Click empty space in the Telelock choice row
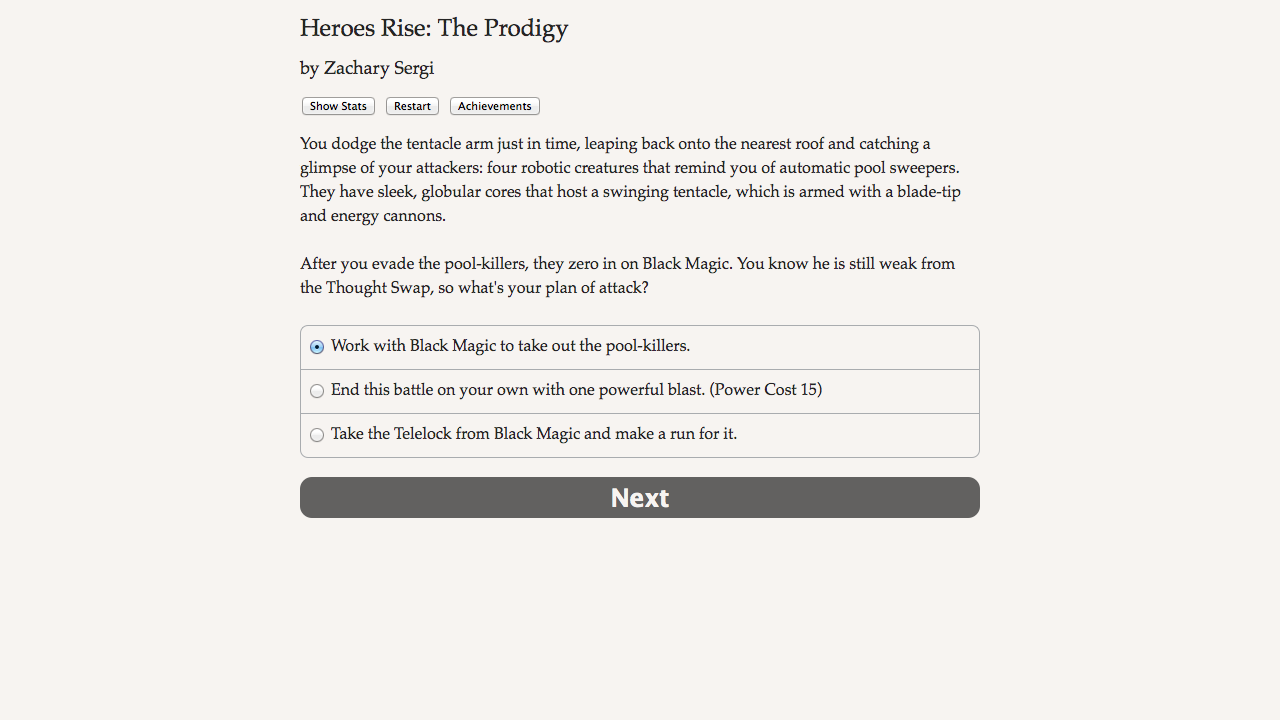Screen dimensions: 1280x720 858,435
